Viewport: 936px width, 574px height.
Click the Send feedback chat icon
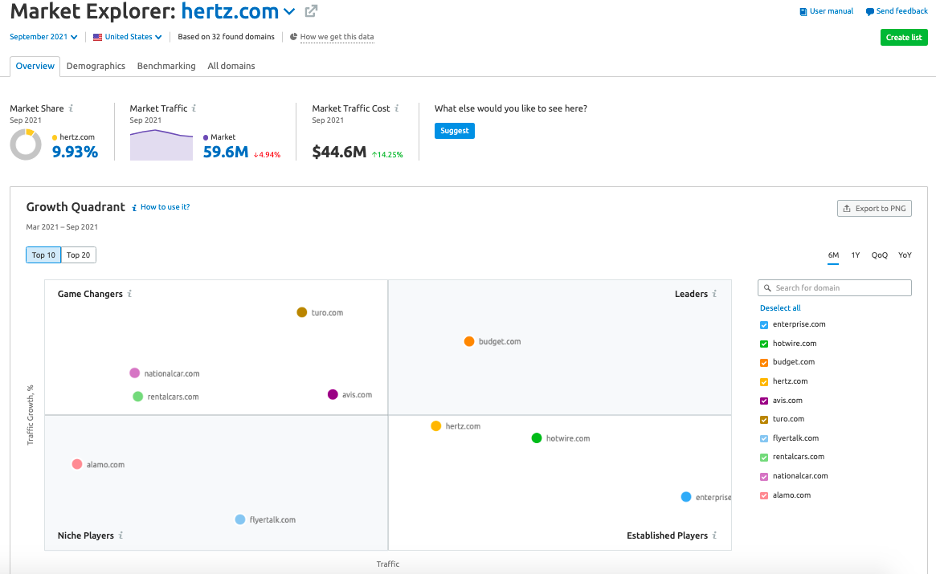[x=870, y=11]
